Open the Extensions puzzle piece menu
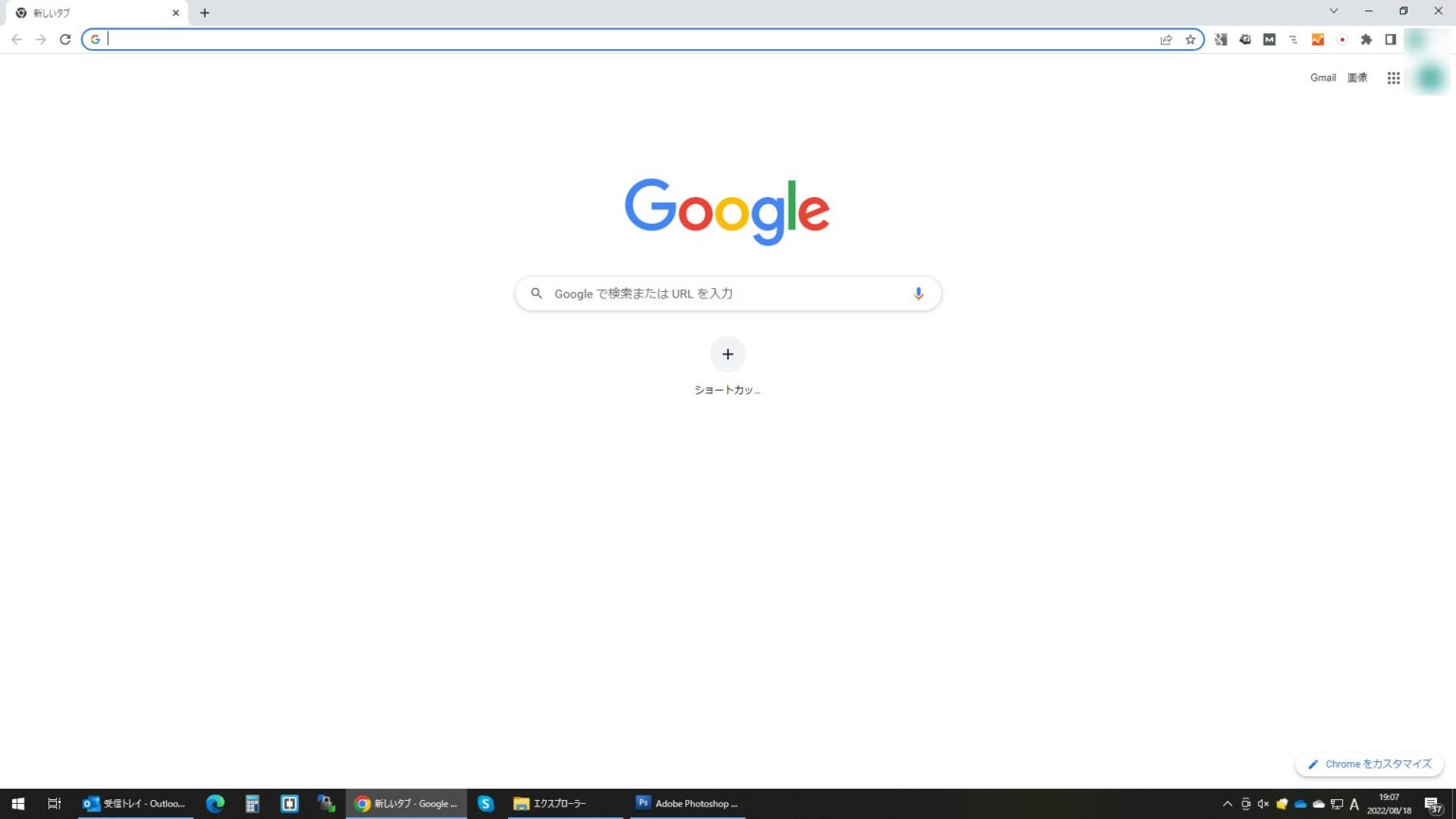1456x819 pixels. [x=1366, y=40]
